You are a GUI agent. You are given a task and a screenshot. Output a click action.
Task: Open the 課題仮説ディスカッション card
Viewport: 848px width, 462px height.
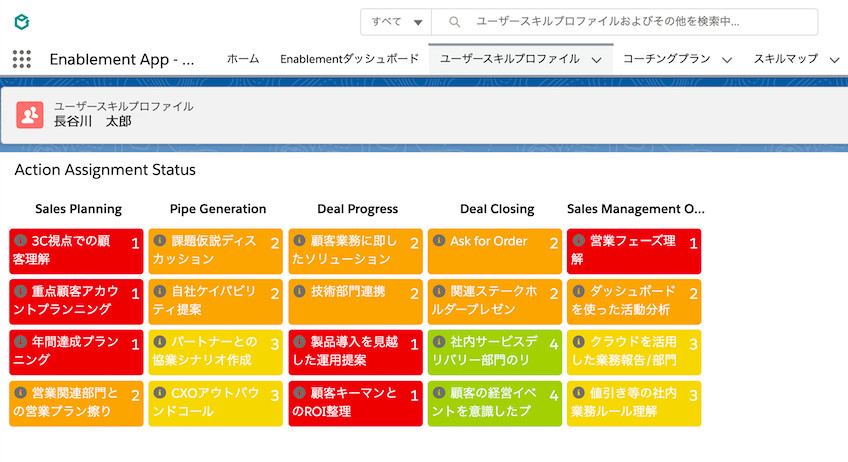215,251
